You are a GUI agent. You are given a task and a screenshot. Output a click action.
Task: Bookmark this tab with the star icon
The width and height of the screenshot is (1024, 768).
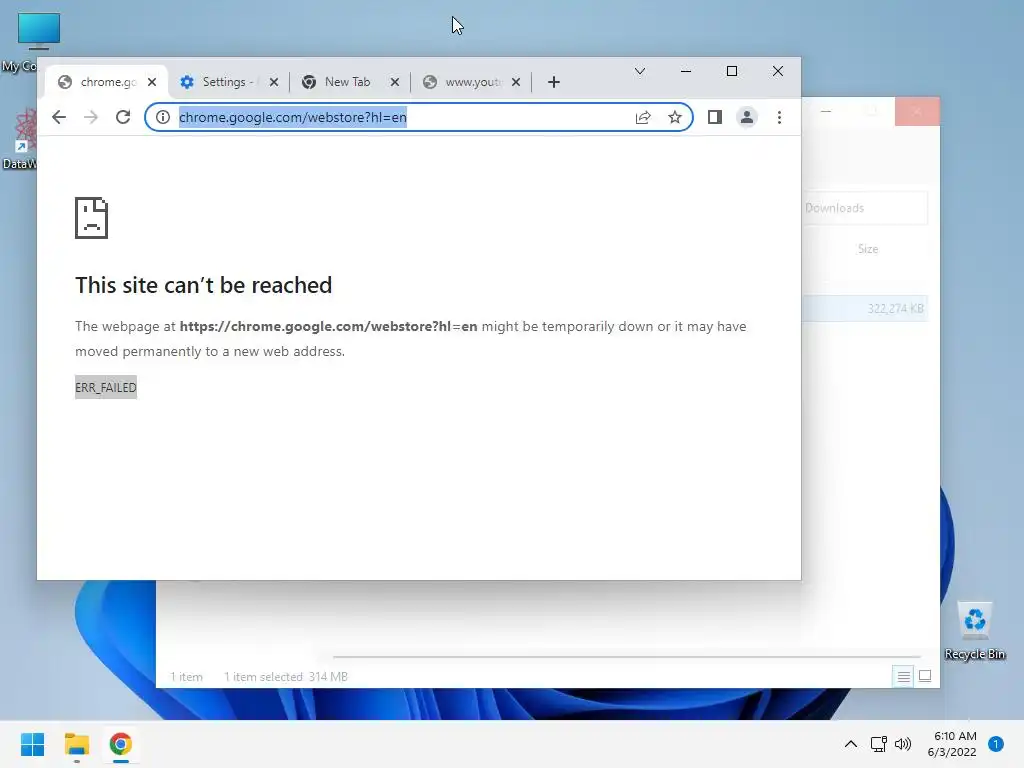coord(675,117)
